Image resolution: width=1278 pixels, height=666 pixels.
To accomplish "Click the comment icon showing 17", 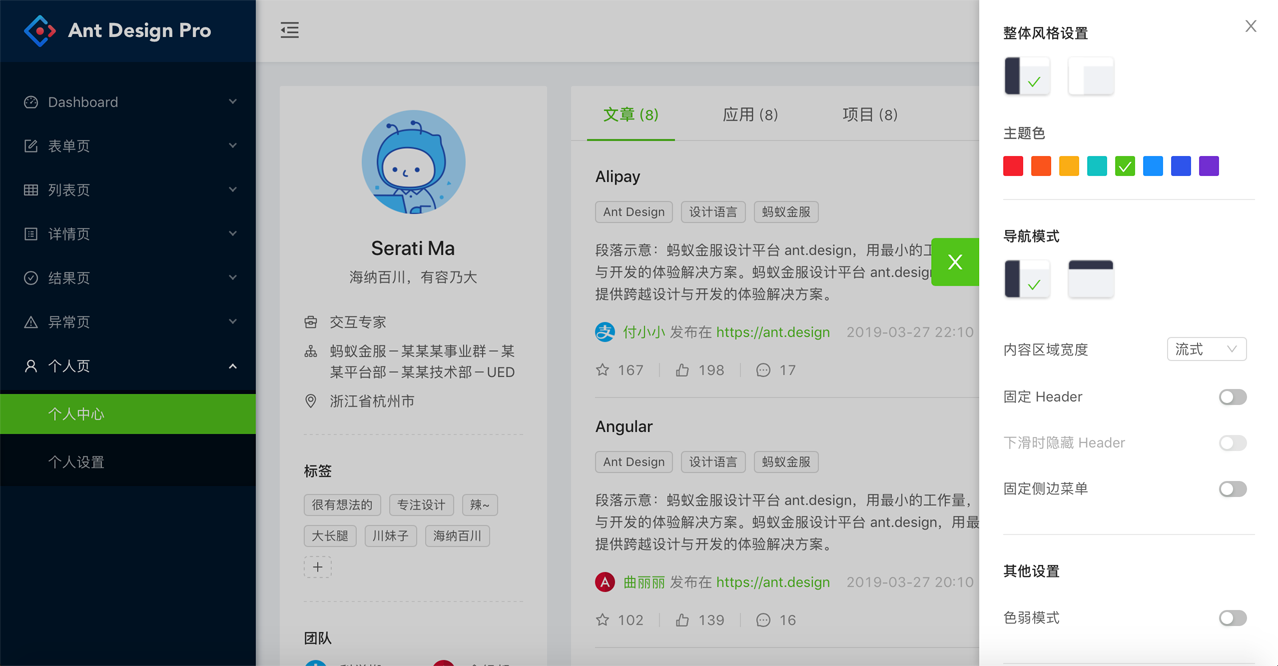I will [763, 370].
